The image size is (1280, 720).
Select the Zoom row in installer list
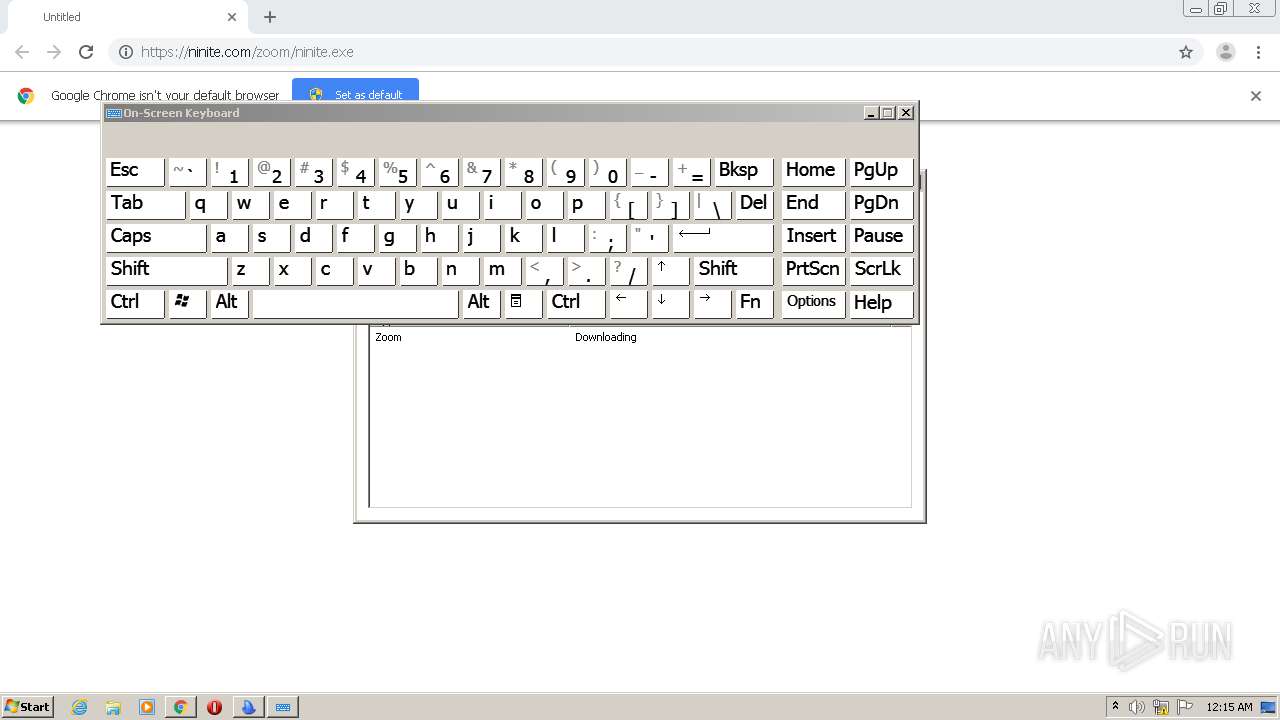point(640,337)
